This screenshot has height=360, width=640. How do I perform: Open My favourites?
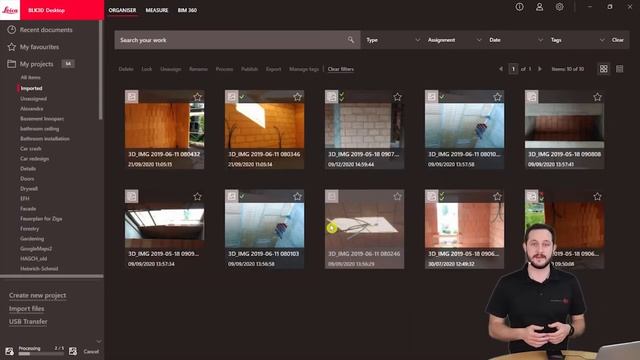coord(39,47)
